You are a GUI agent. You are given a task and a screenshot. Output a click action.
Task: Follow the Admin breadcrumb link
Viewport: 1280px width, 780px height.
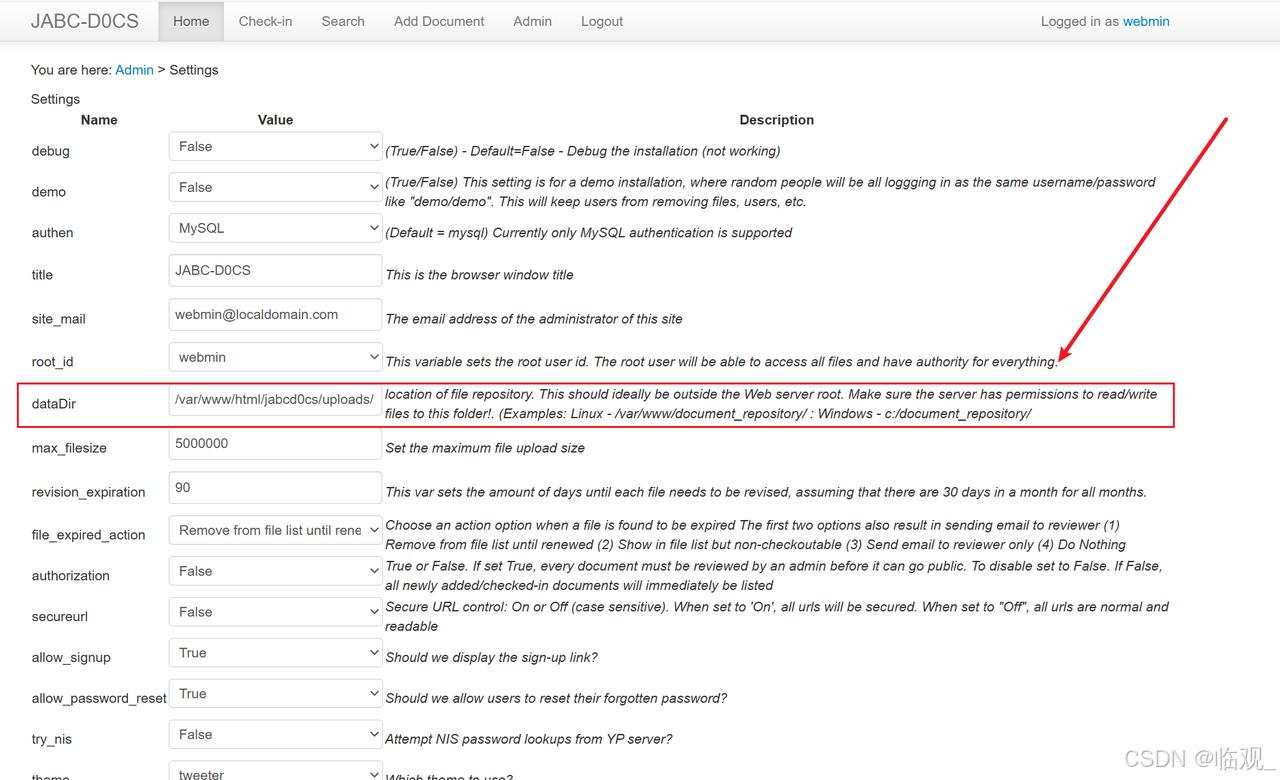tap(135, 70)
